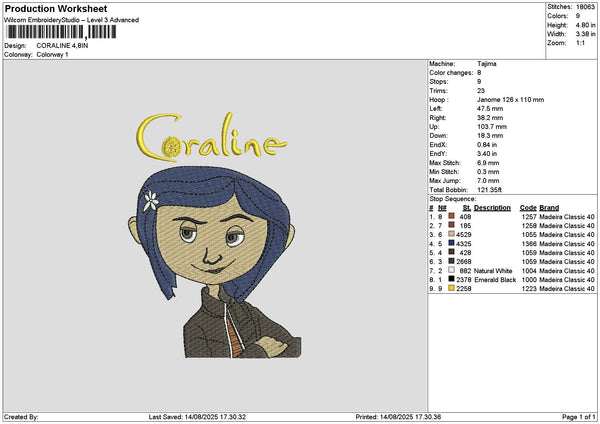Click the Janome 126 x 110 mm hoop value
Image resolution: width=600 pixels, height=424 pixels.
point(510,100)
